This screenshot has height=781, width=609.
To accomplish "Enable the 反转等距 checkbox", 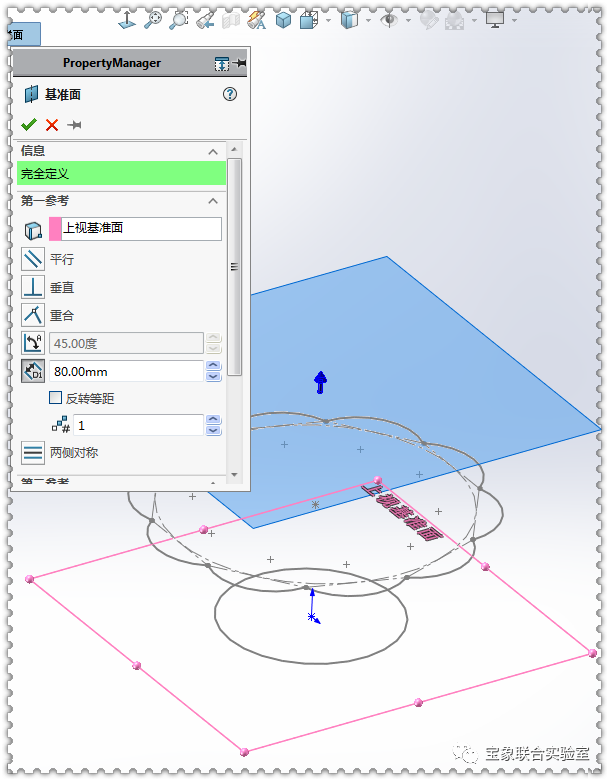I will click(x=56, y=398).
